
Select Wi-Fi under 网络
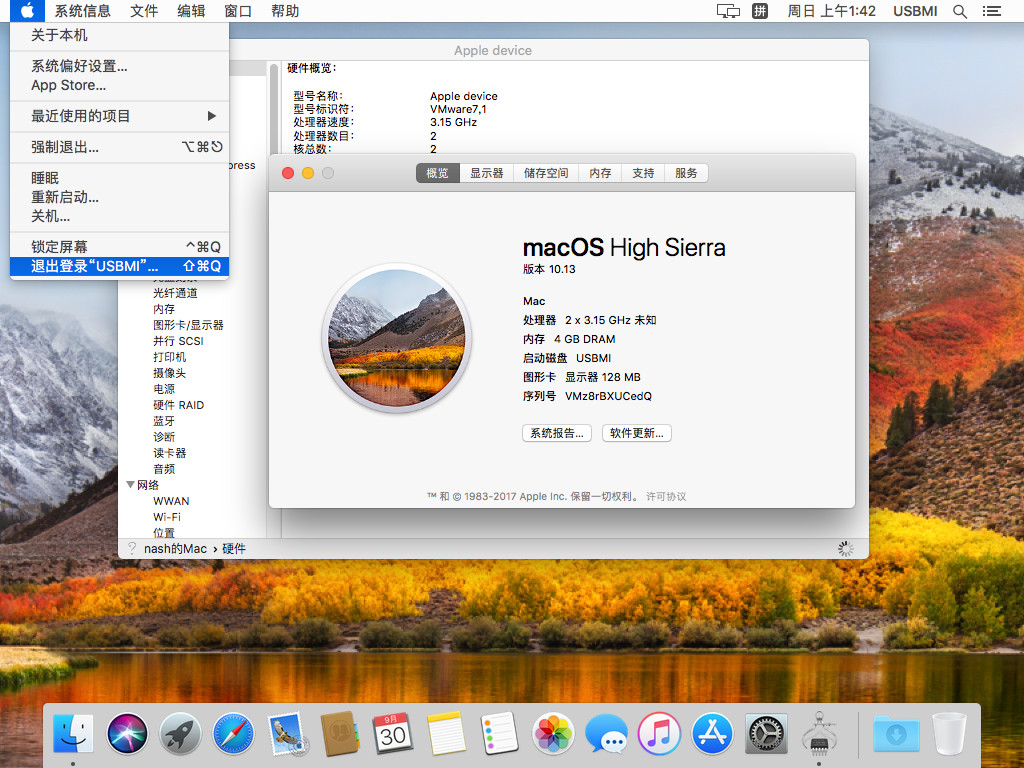(x=167, y=517)
